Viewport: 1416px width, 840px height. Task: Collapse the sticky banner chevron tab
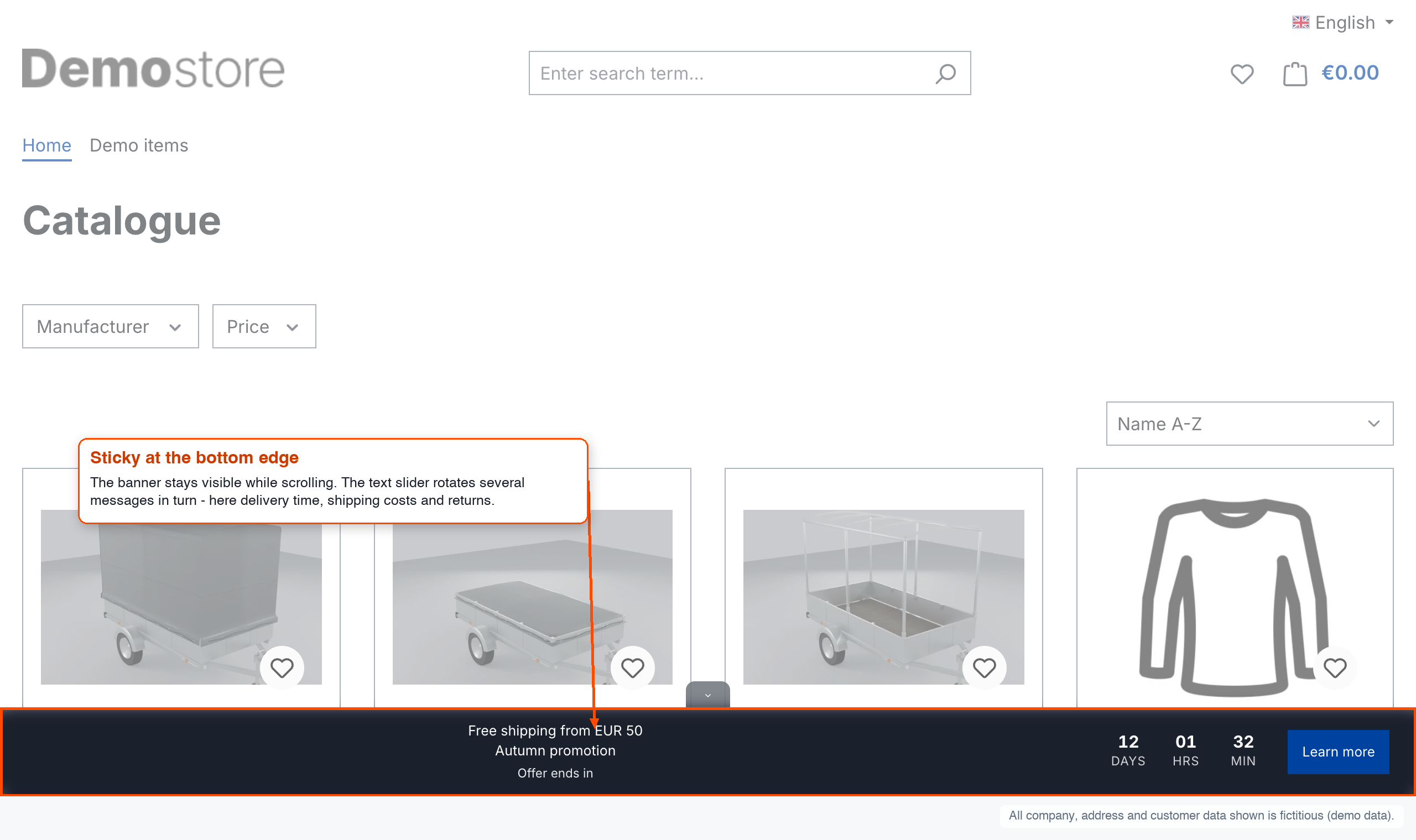(707, 695)
